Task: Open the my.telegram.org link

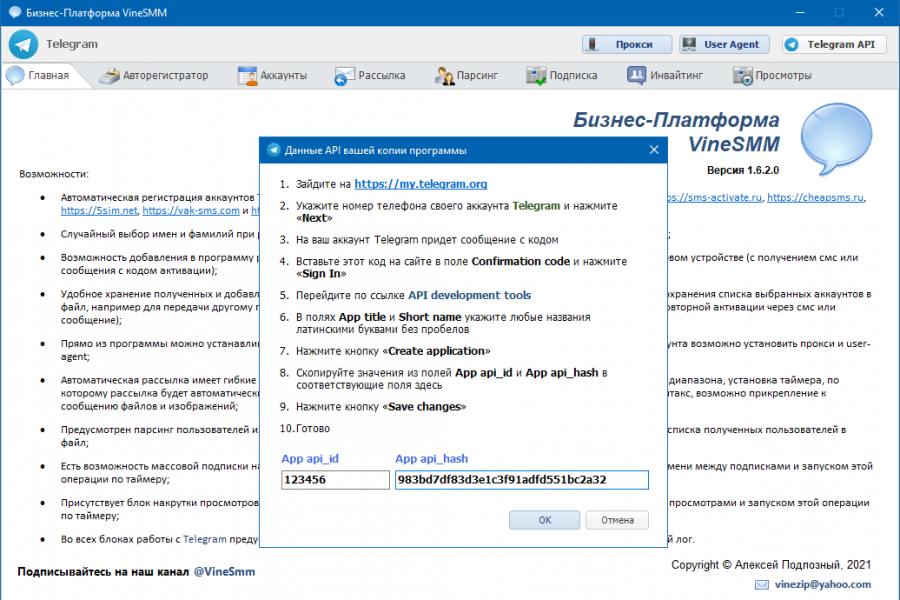Action: 421,184
